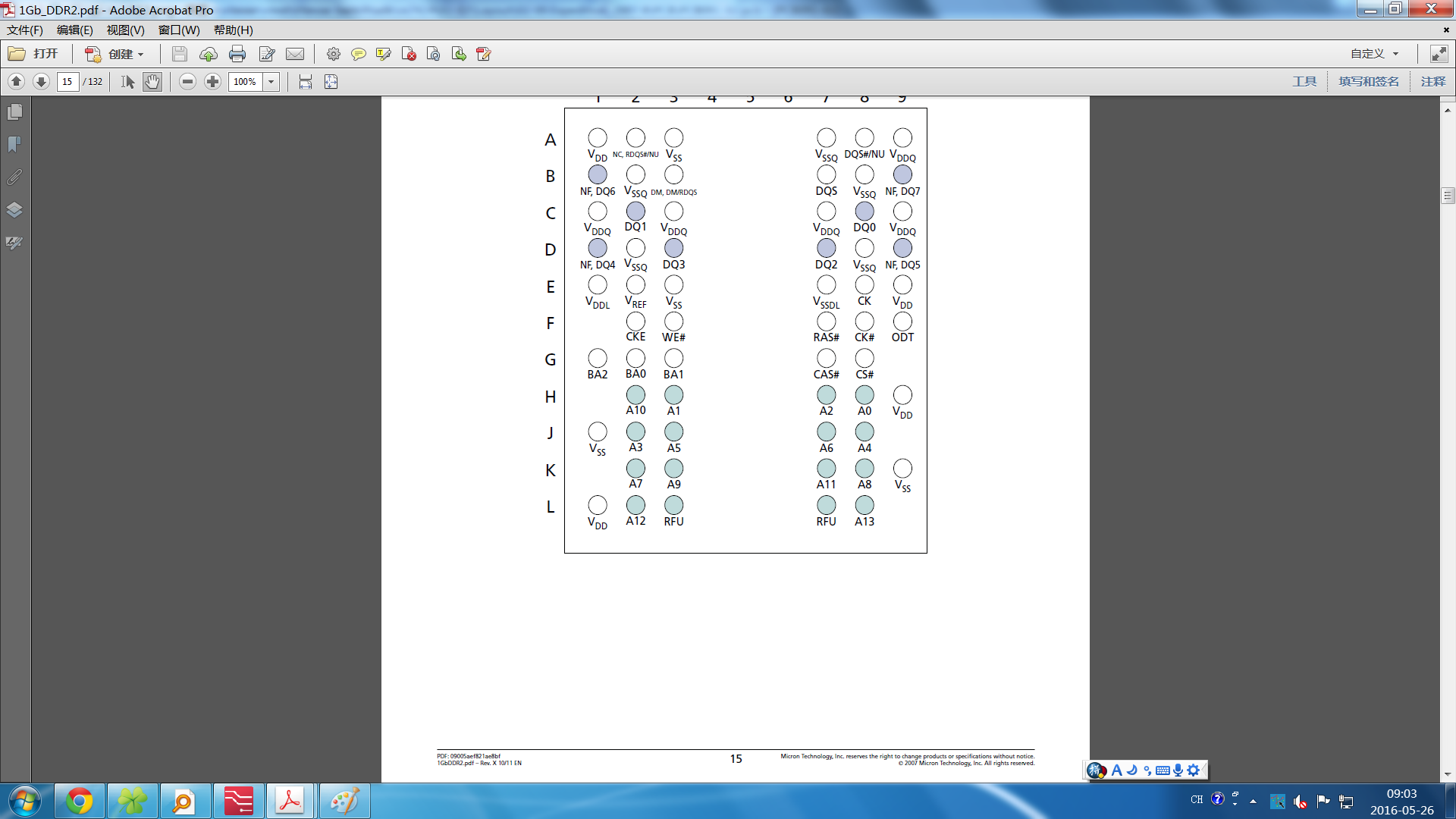
Task: Click the highlight text tool icon
Action: pos(383,54)
